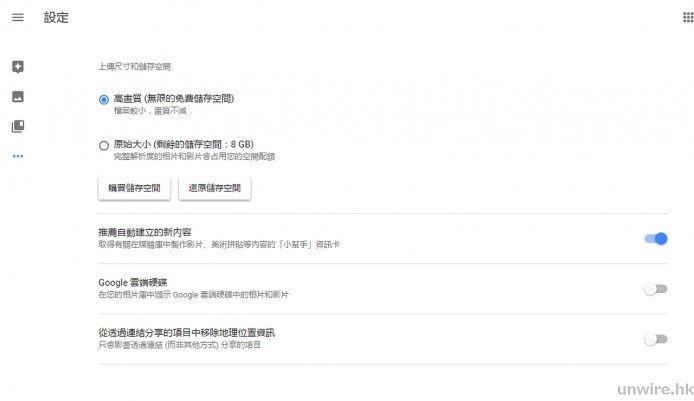Select the 原始大小 radio button

pos(104,145)
